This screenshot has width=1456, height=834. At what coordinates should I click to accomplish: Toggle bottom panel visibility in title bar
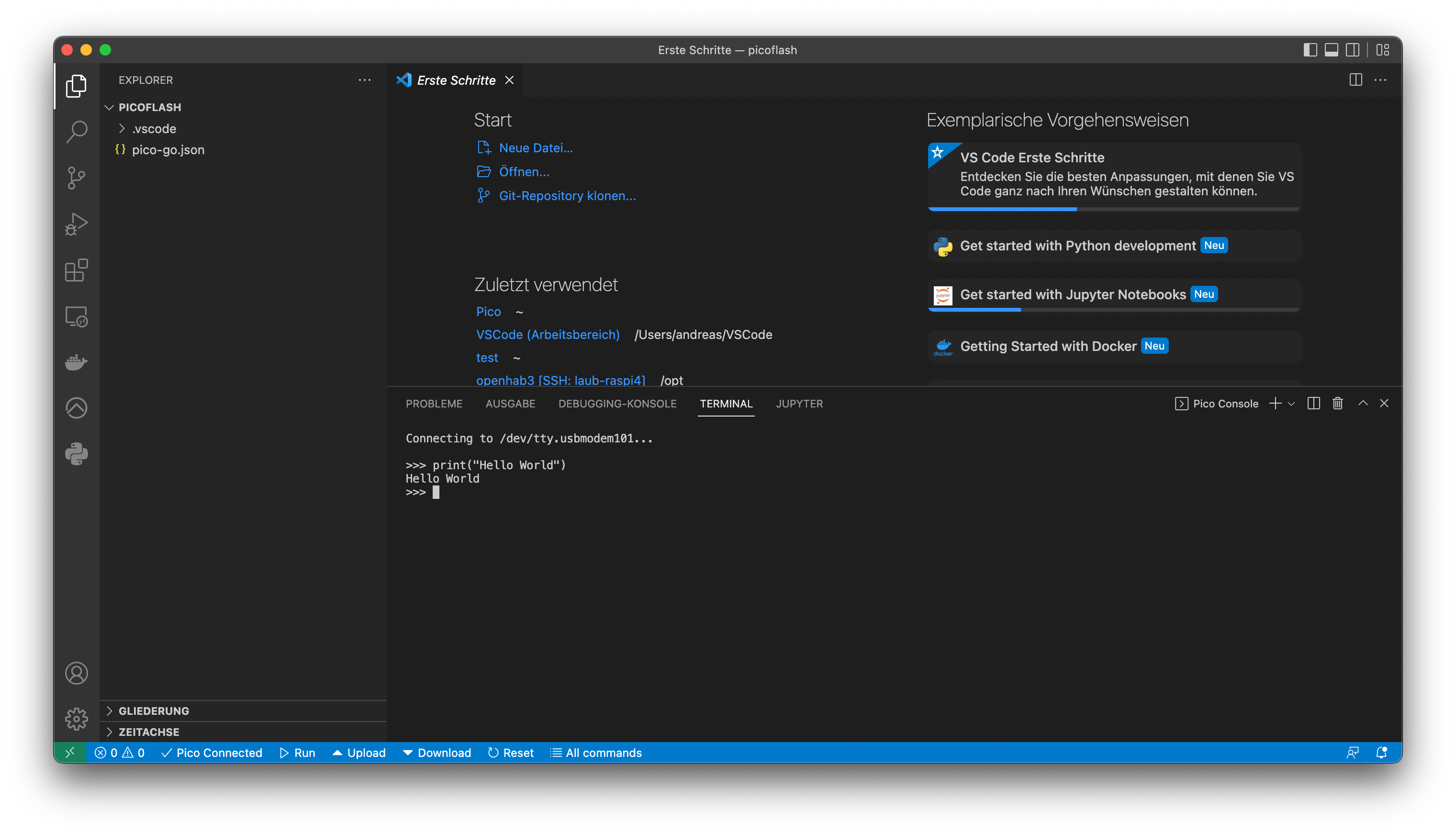(x=1331, y=50)
